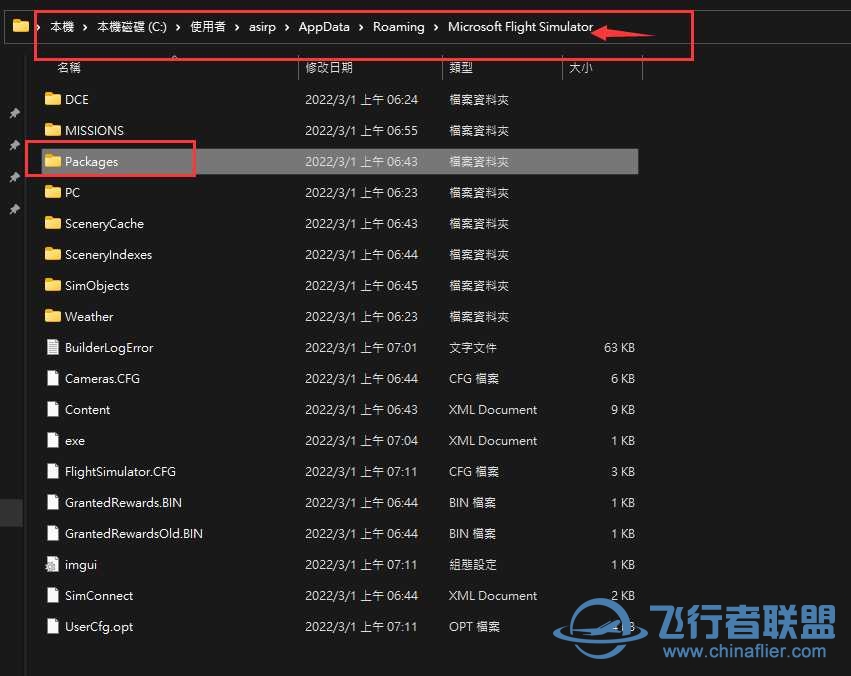Select the FlightSimulator.CFG file name

[x=120, y=471]
